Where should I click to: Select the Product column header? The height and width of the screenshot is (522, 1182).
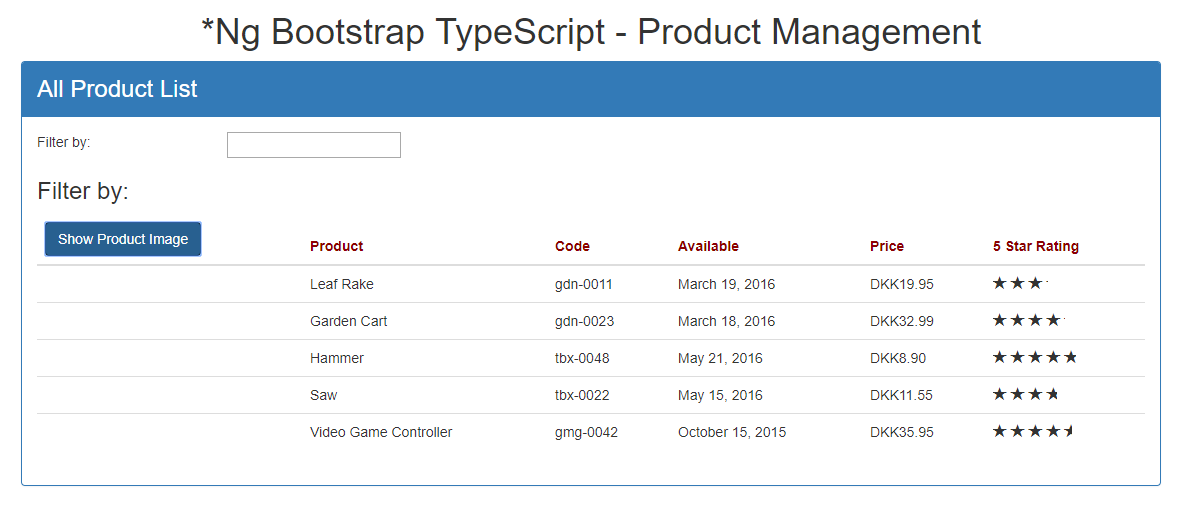(x=336, y=246)
